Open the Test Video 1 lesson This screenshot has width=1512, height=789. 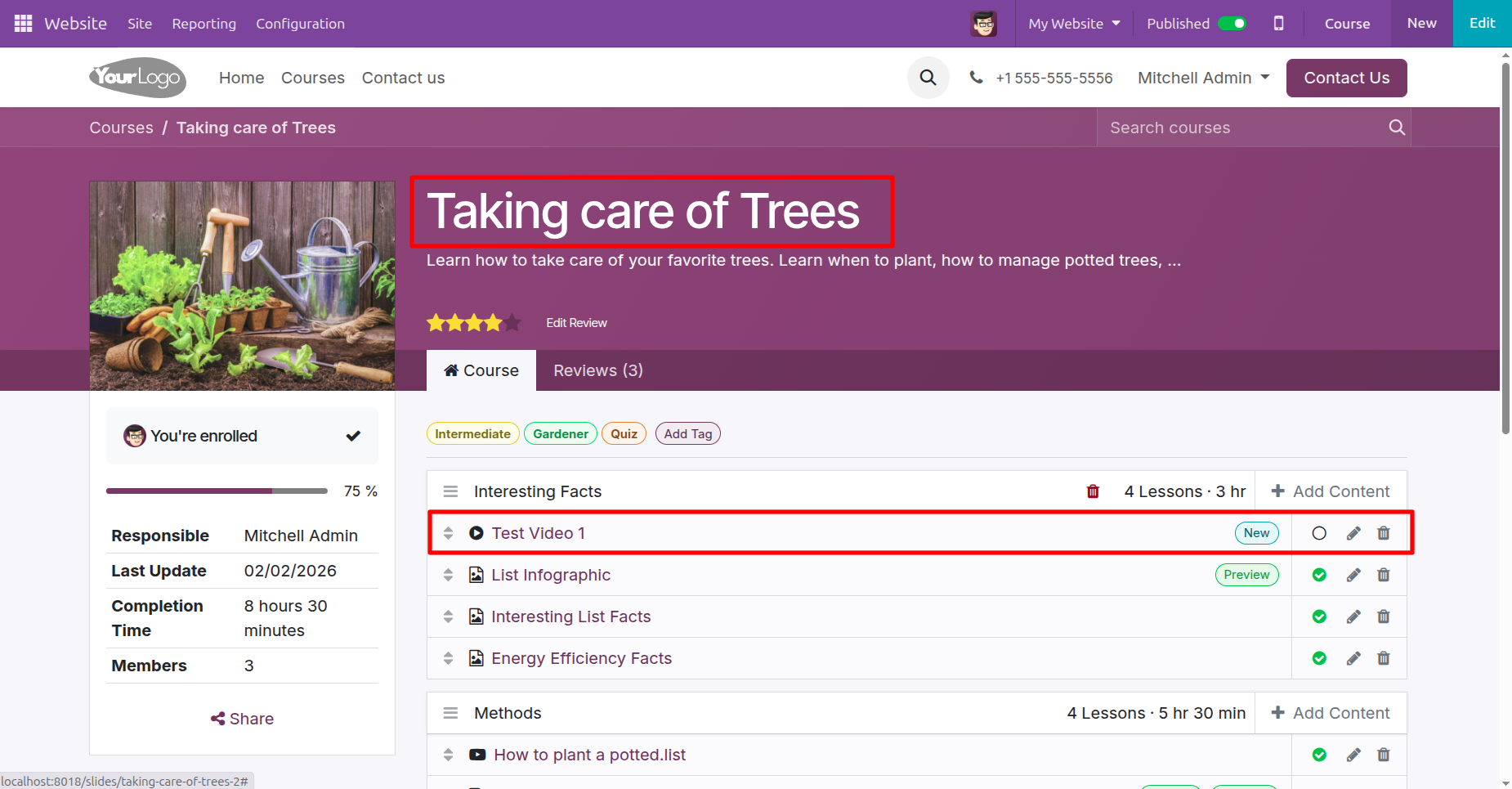pos(538,533)
